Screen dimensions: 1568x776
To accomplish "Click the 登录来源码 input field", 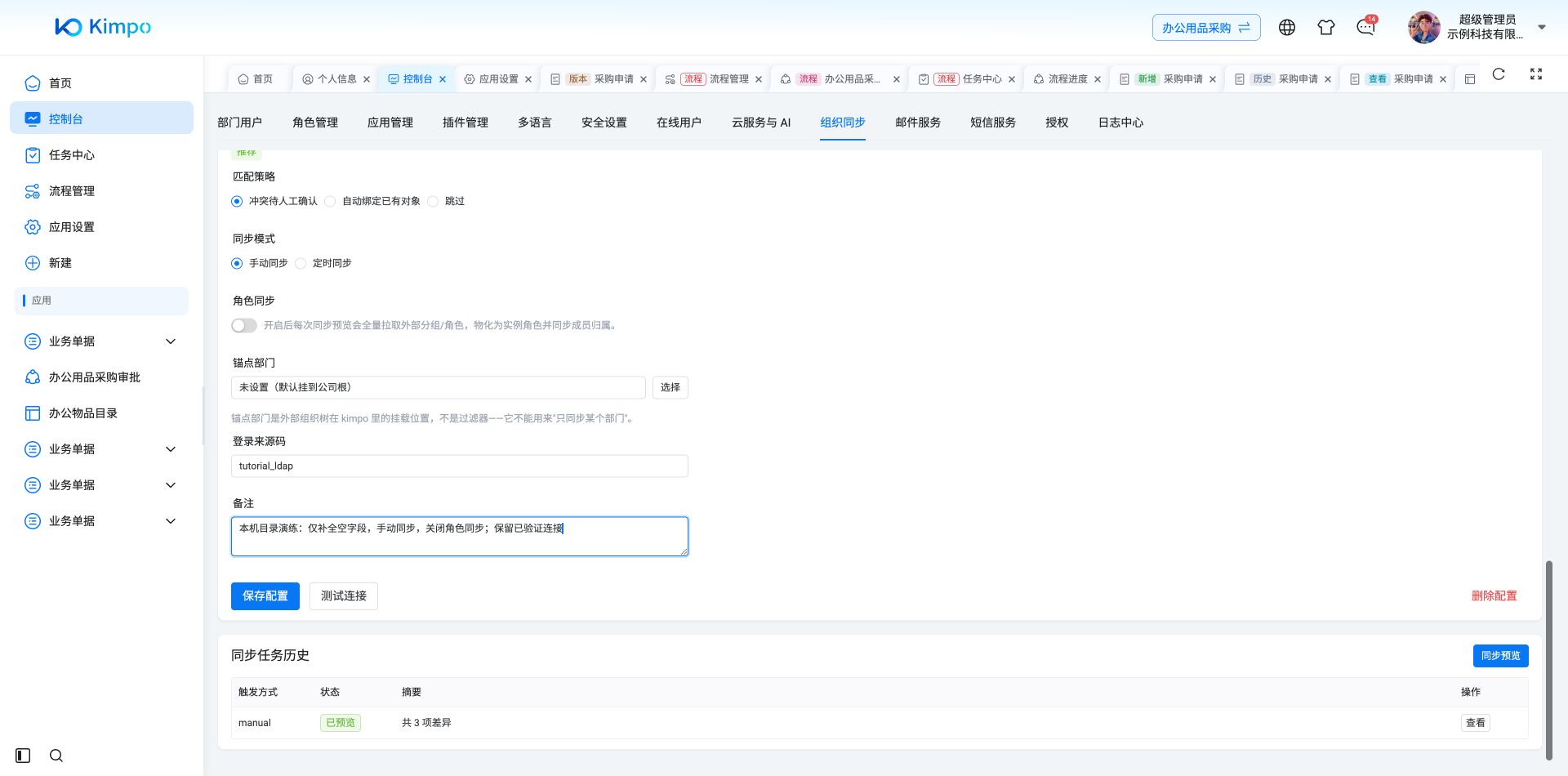I will 460,466.
